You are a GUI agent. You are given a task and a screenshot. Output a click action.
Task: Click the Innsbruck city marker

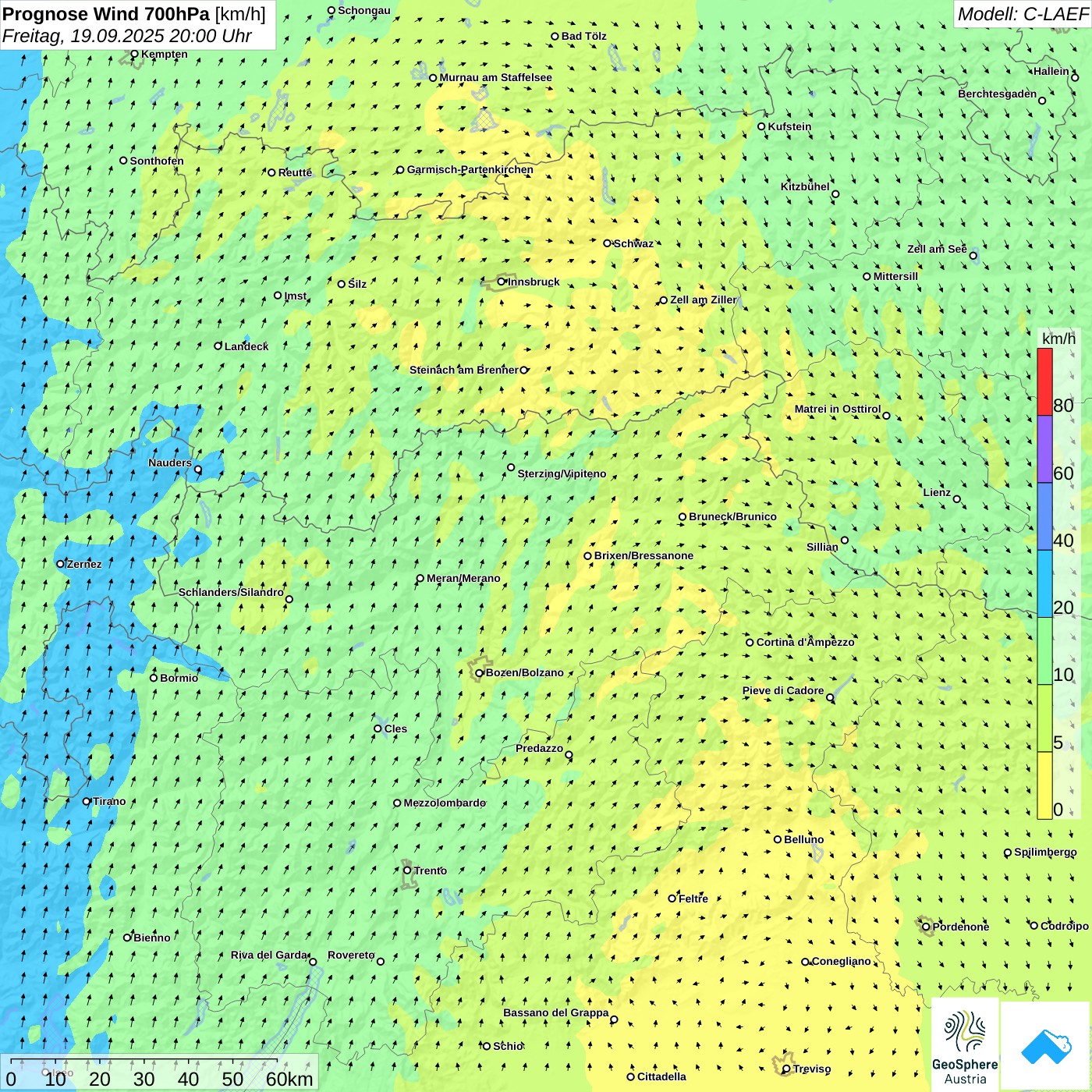click(x=502, y=282)
